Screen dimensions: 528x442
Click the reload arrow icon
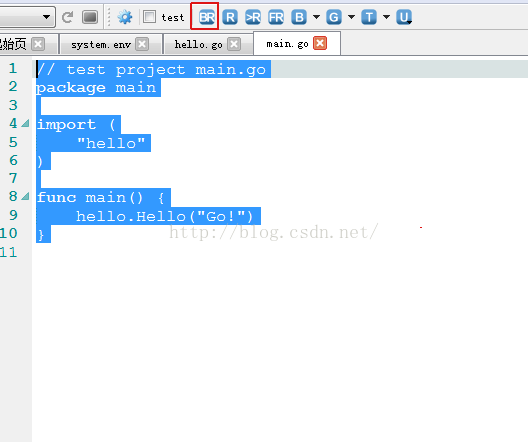click(x=68, y=17)
